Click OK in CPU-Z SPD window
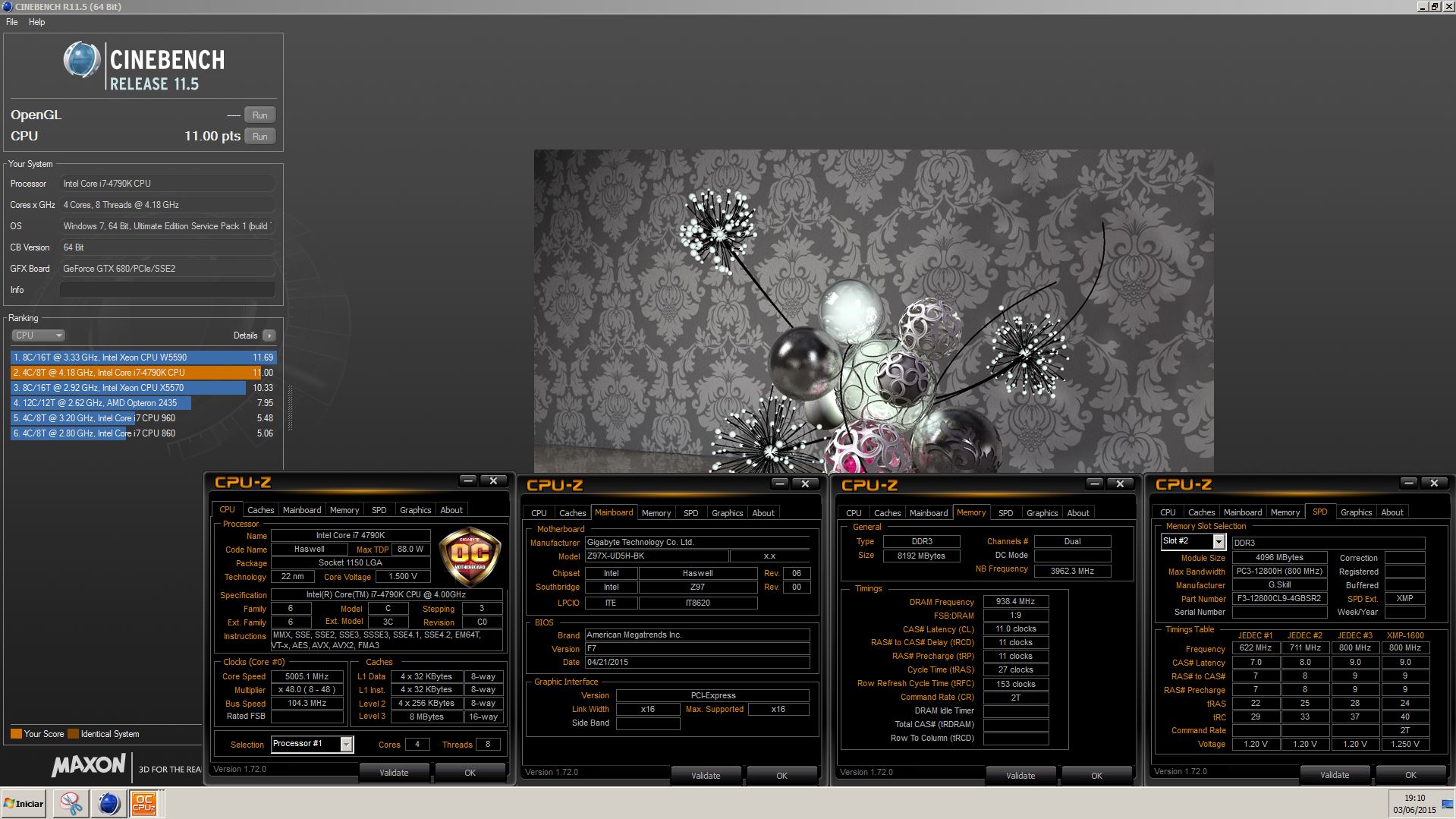Viewport: 1456px width, 819px height. pos(1410,775)
